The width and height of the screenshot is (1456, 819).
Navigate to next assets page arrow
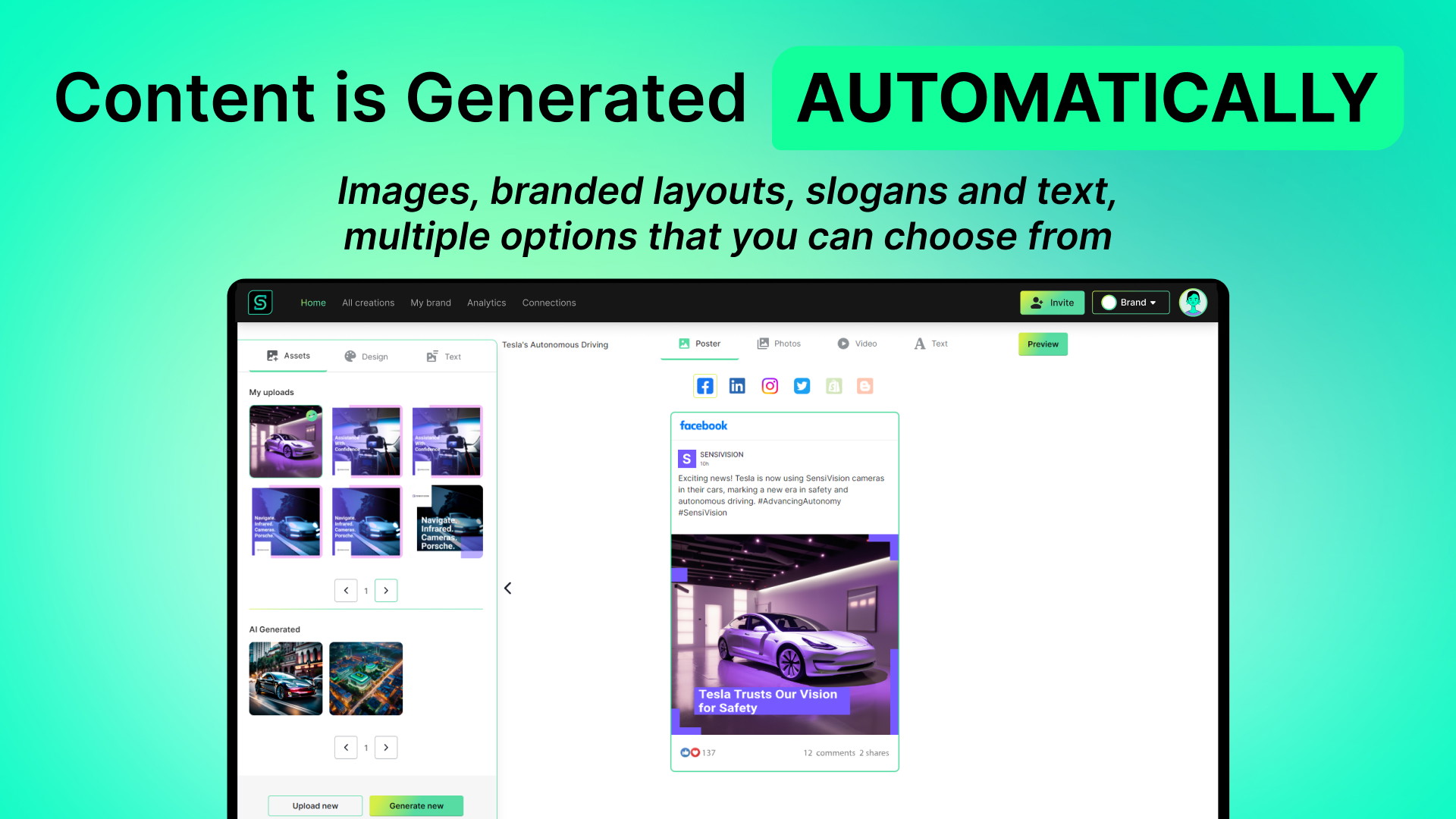click(x=385, y=590)
